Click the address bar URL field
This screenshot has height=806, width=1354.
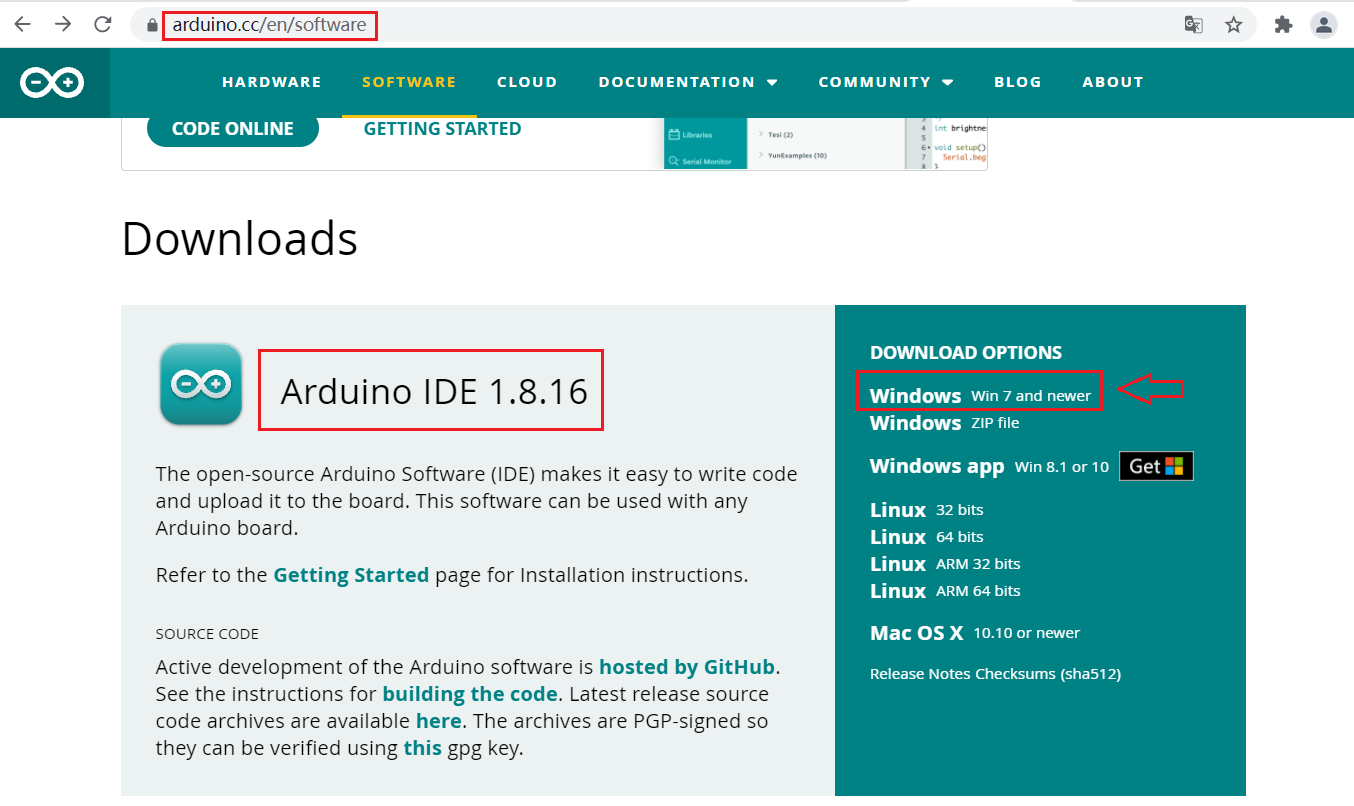(650, 24)
